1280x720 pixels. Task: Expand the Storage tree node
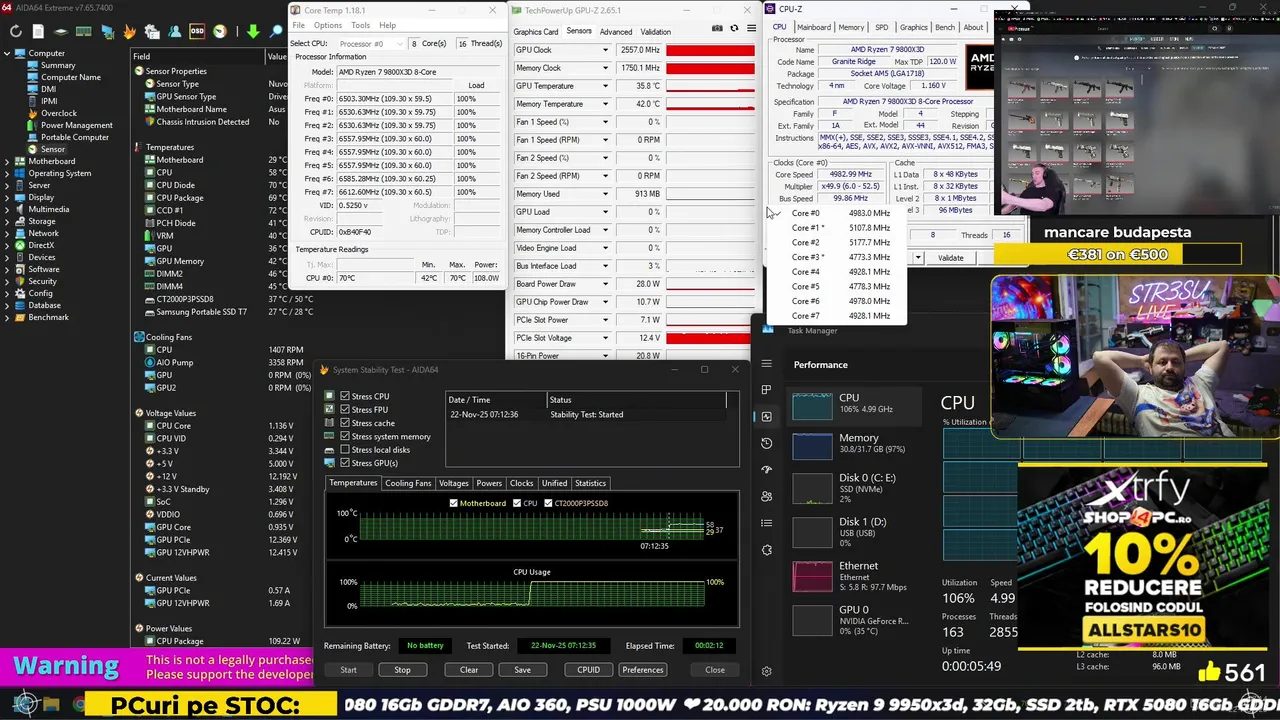6,221
